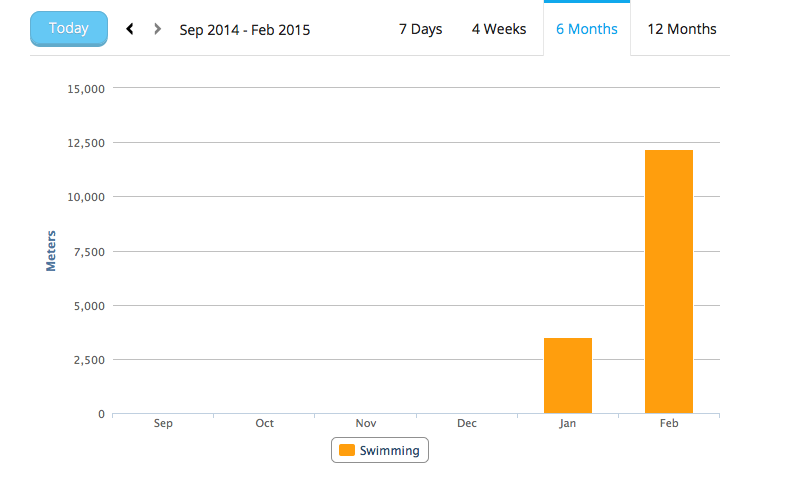The width and height of the screenshot is (794, 487).
Task: Click the orange Swimming legend swatch
Action: [x=346, y=451]
